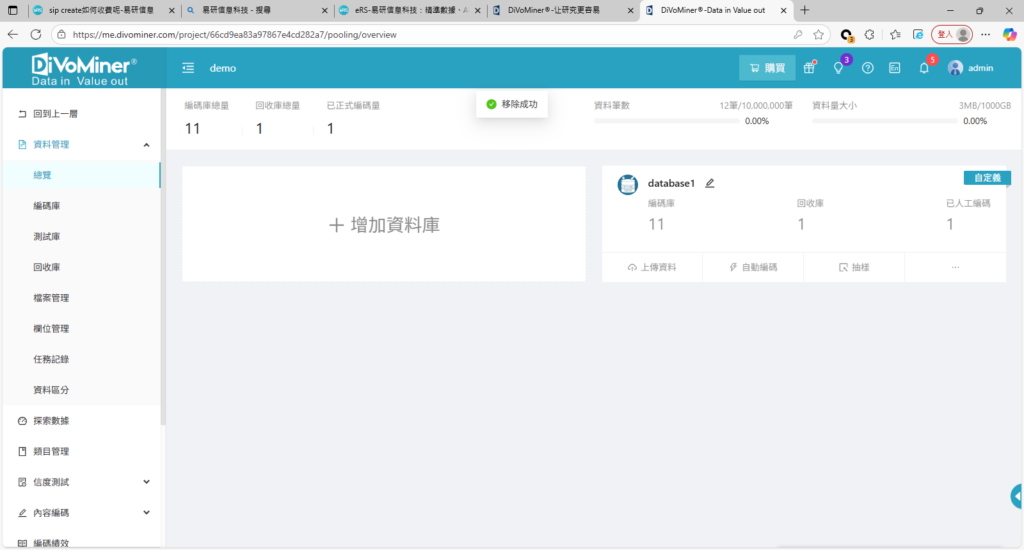Click 自動編碼 on database1 card
1024x550 pixels.
[753, 268]
